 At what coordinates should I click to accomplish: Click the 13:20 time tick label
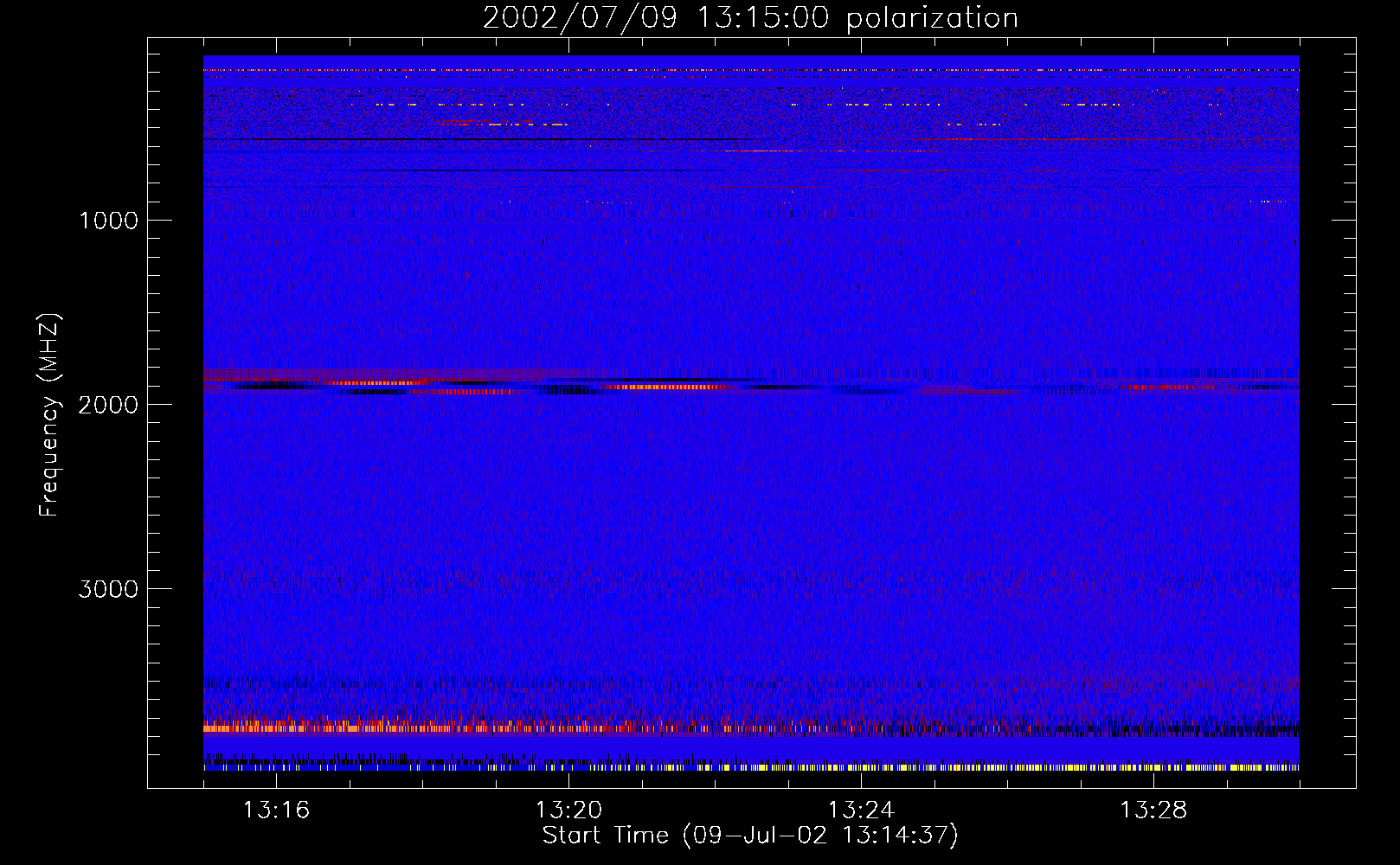pyautogui.click(x=568, y=811)
